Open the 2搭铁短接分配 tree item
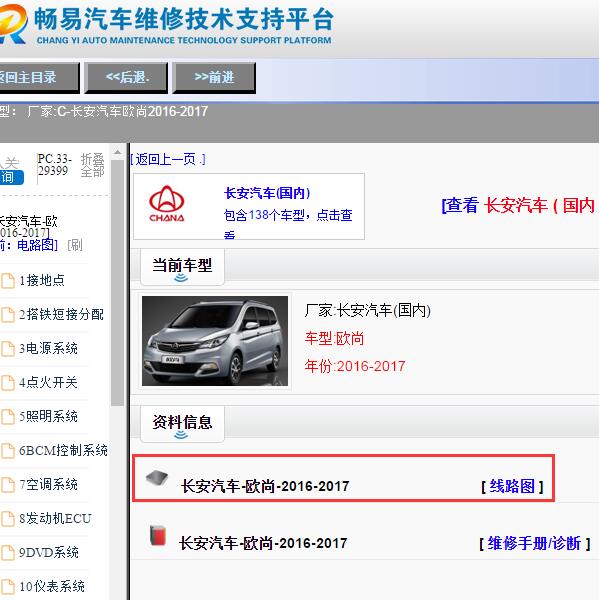599x600 pixels. tap(61, 315)
